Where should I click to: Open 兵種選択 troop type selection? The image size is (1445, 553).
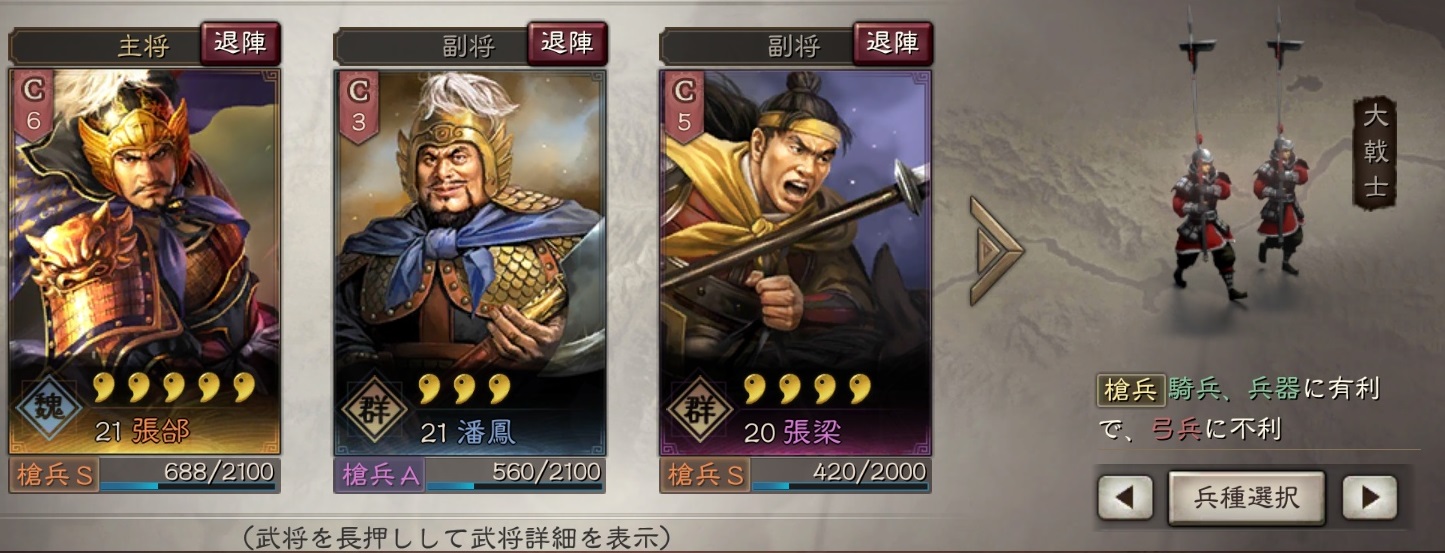1246,498
